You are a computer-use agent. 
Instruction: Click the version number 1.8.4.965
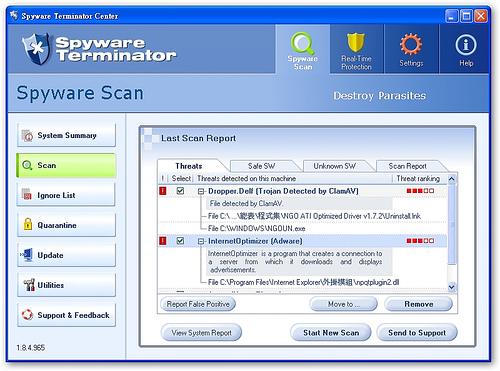click(31, 348)
